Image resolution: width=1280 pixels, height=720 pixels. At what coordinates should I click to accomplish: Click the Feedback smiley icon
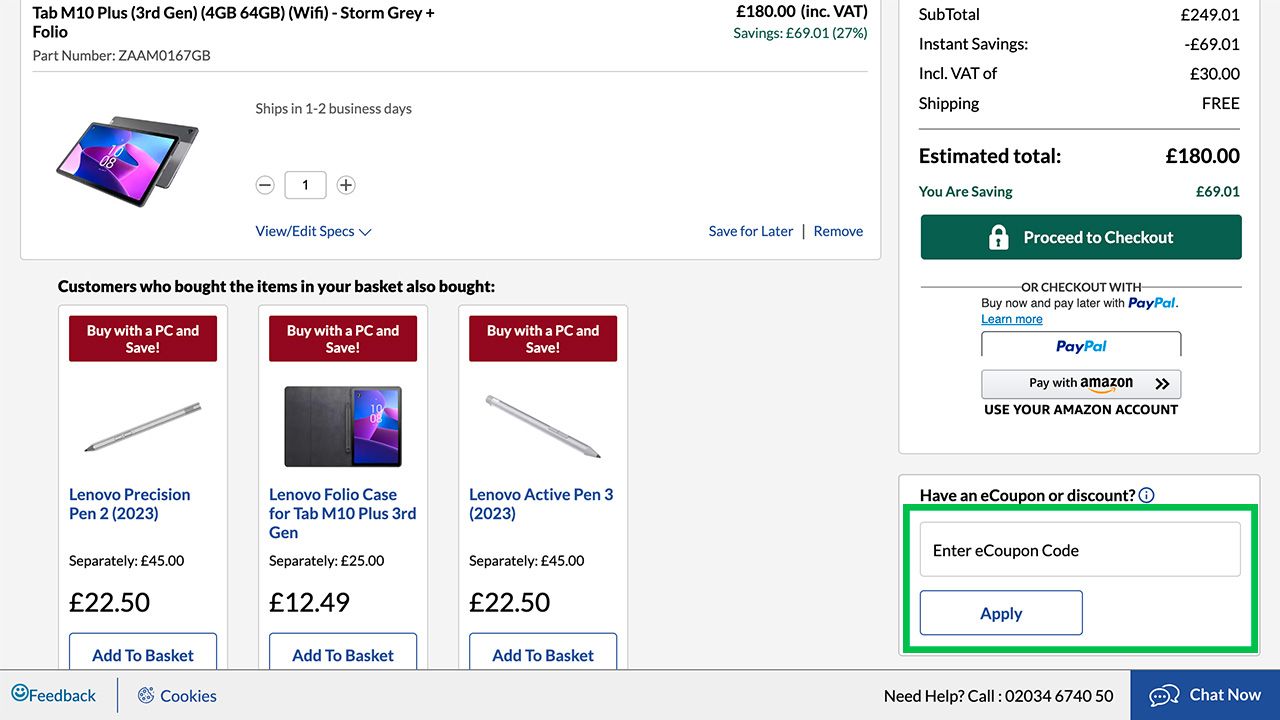point(20,693)
